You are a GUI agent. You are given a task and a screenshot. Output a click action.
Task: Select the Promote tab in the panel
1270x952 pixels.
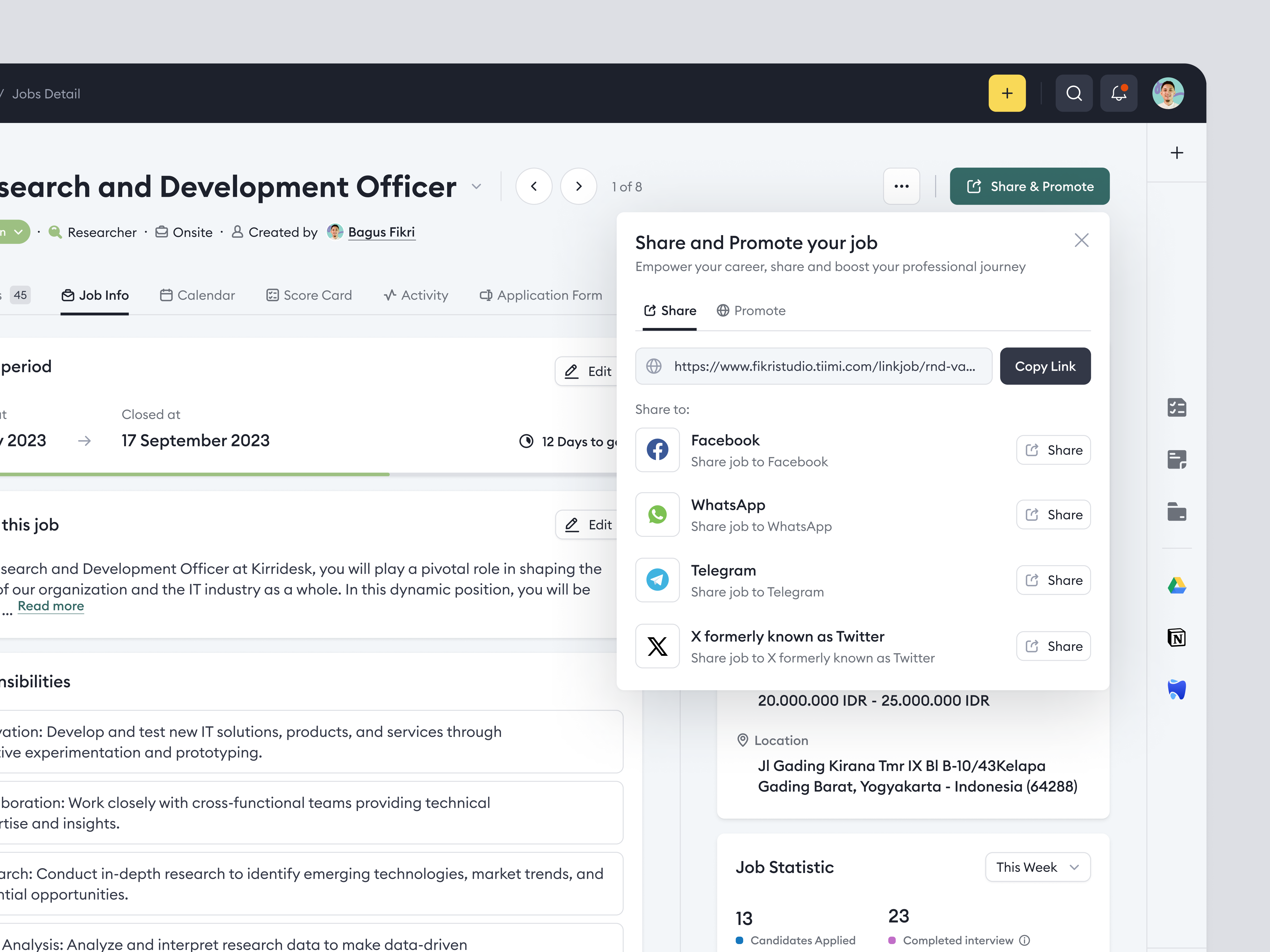pos(750,310)
